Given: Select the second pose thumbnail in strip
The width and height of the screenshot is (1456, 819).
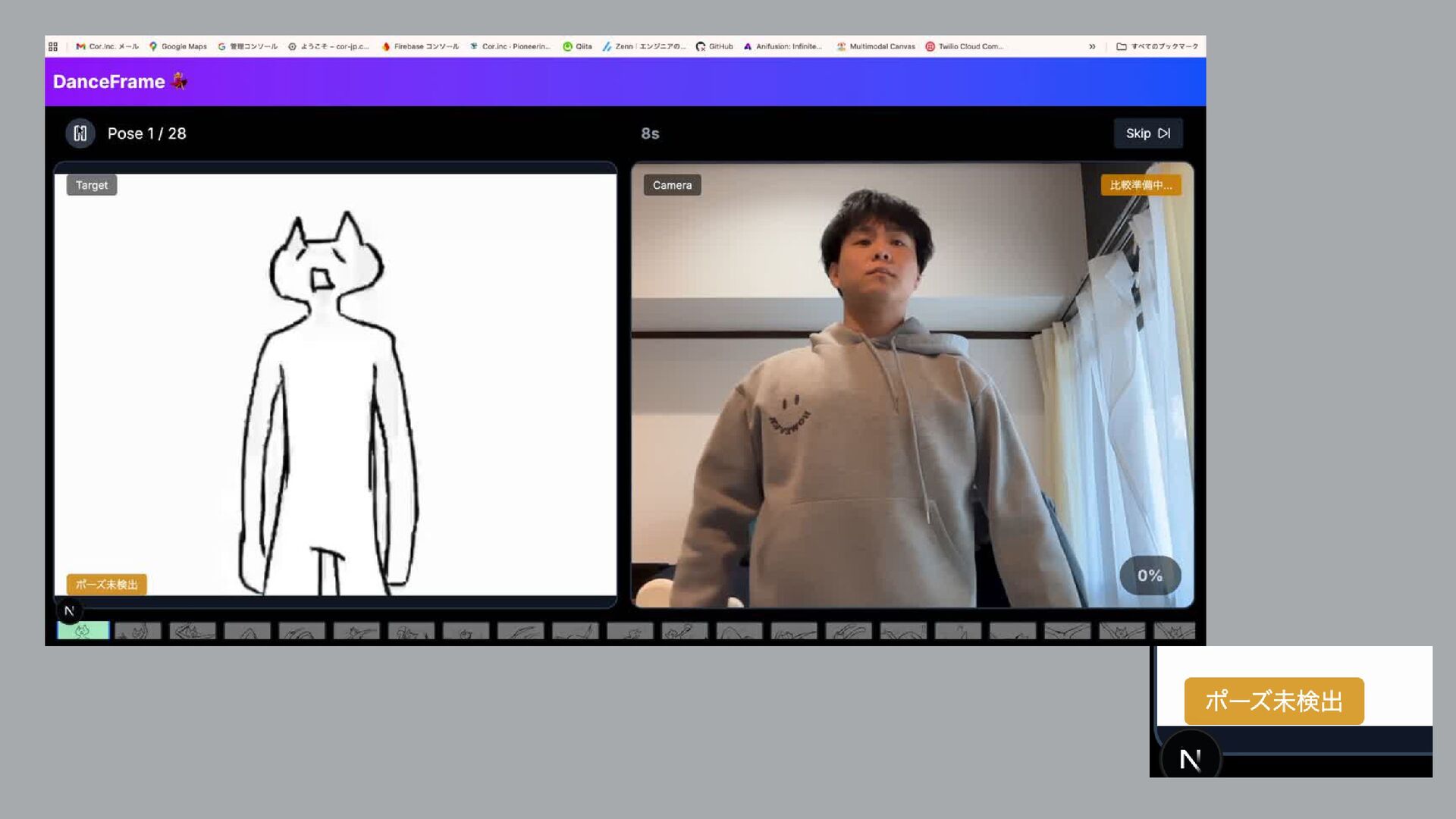Looking at the screenshot, I should click(138, 630).
